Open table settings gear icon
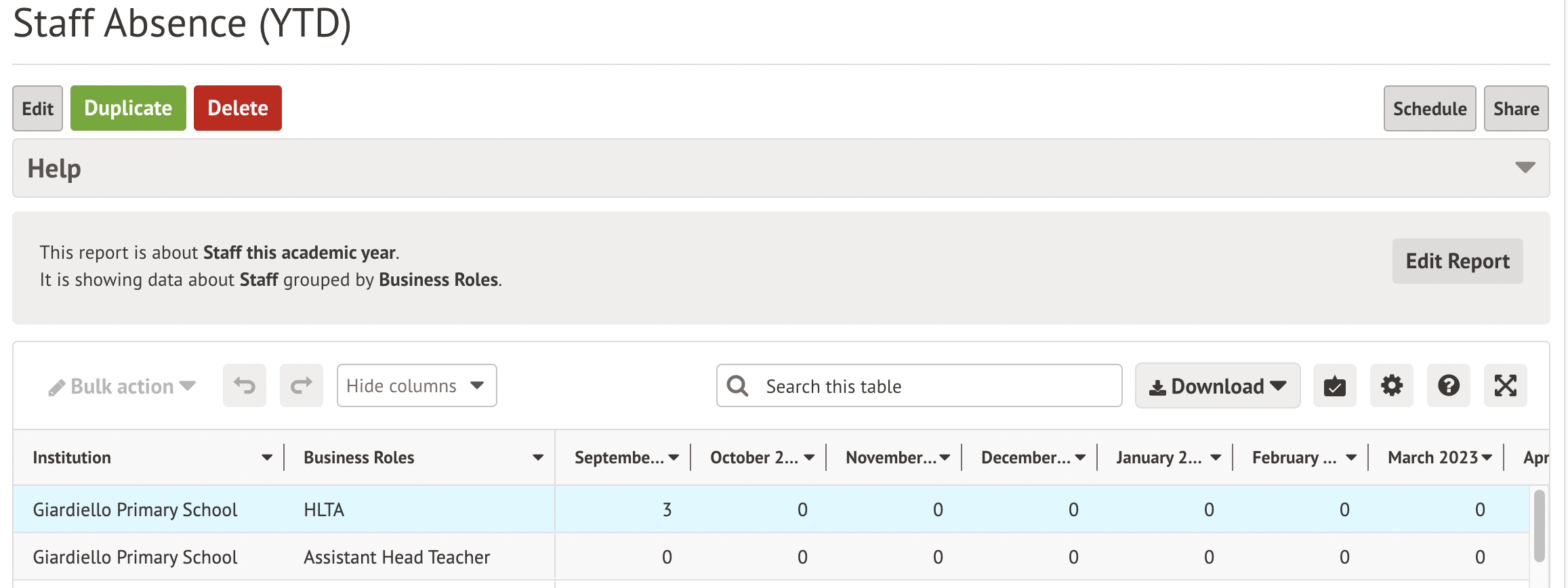This screenshot has height=588, width=1568. pos(1391,385)
